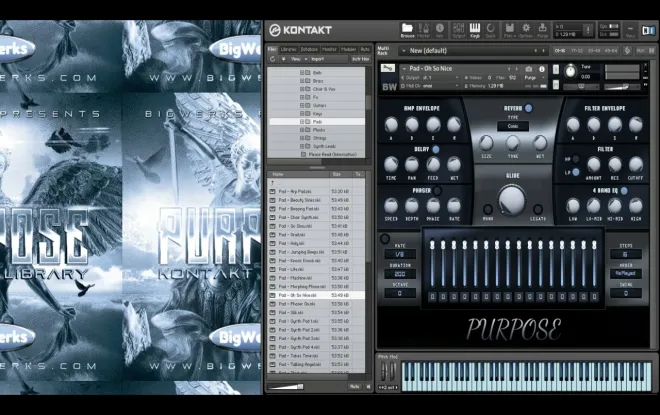Open the View dropdown in browser

pos(298,59)
